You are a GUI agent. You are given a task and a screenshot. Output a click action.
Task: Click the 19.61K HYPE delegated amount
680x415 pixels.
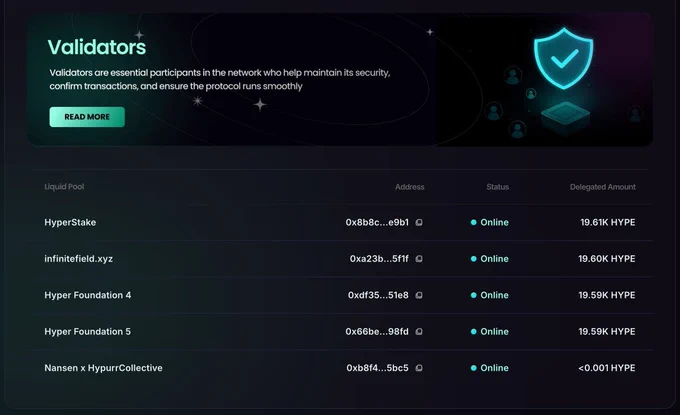pos(608,222)
